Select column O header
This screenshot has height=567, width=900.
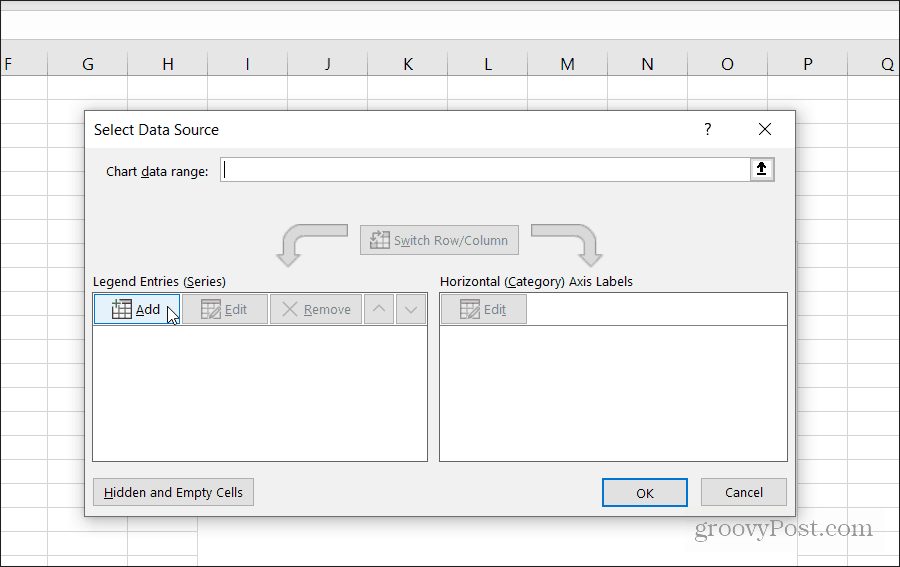coord(727,63)
